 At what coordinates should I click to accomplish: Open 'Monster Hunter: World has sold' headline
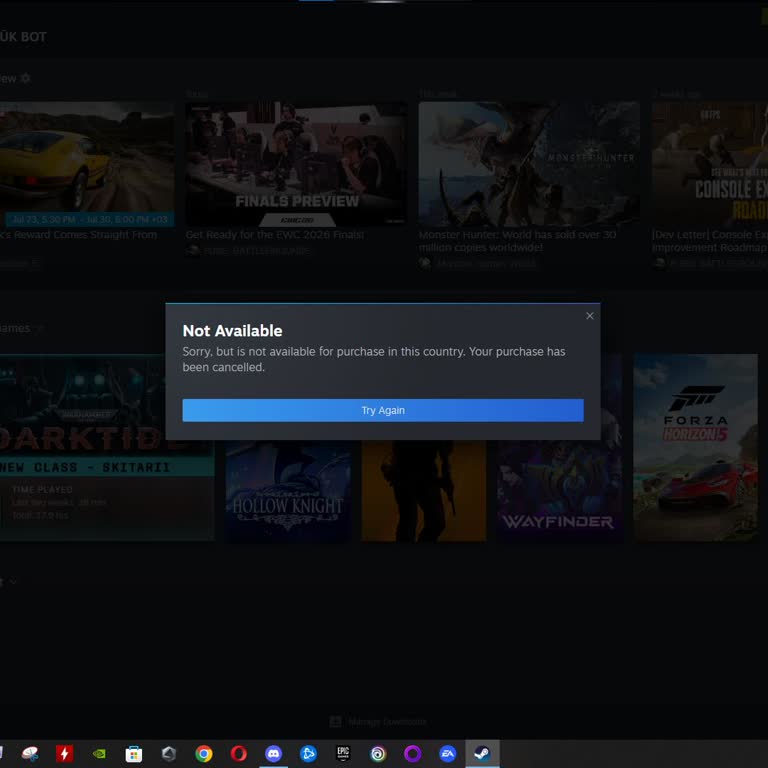tap(517, 241)
